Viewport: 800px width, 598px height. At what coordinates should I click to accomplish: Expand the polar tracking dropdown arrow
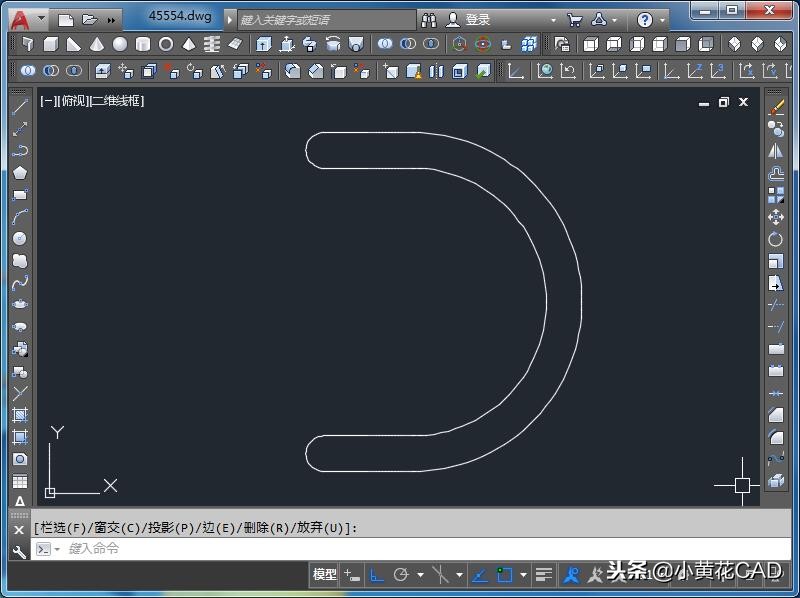420,575
